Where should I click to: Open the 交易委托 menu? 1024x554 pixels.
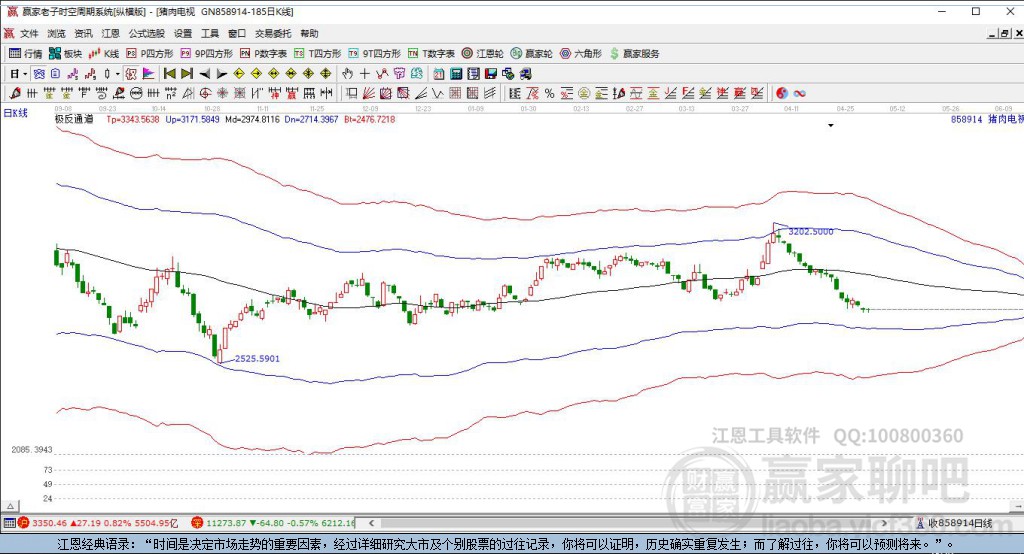point(273,33)
